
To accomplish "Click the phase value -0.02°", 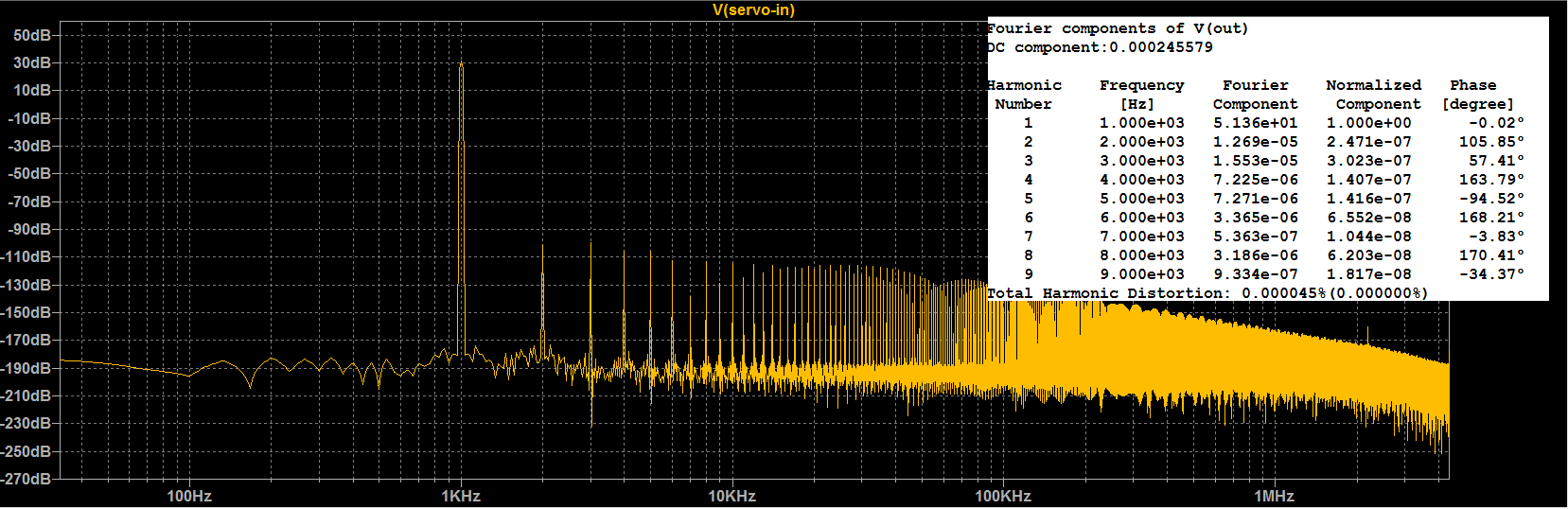I will (x=1497, y=123).
